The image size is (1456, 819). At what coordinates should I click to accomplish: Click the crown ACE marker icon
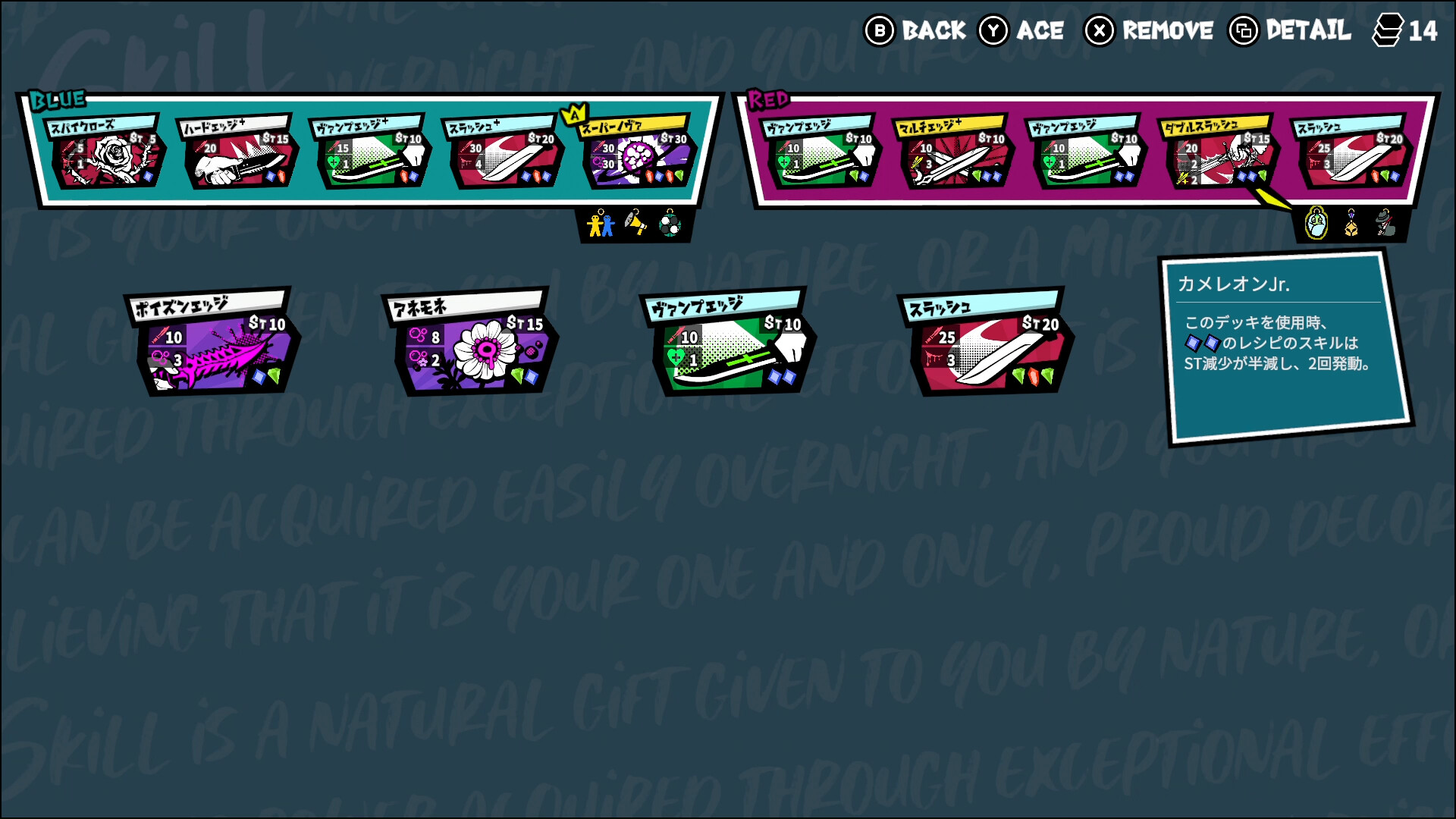click(573, 115)
